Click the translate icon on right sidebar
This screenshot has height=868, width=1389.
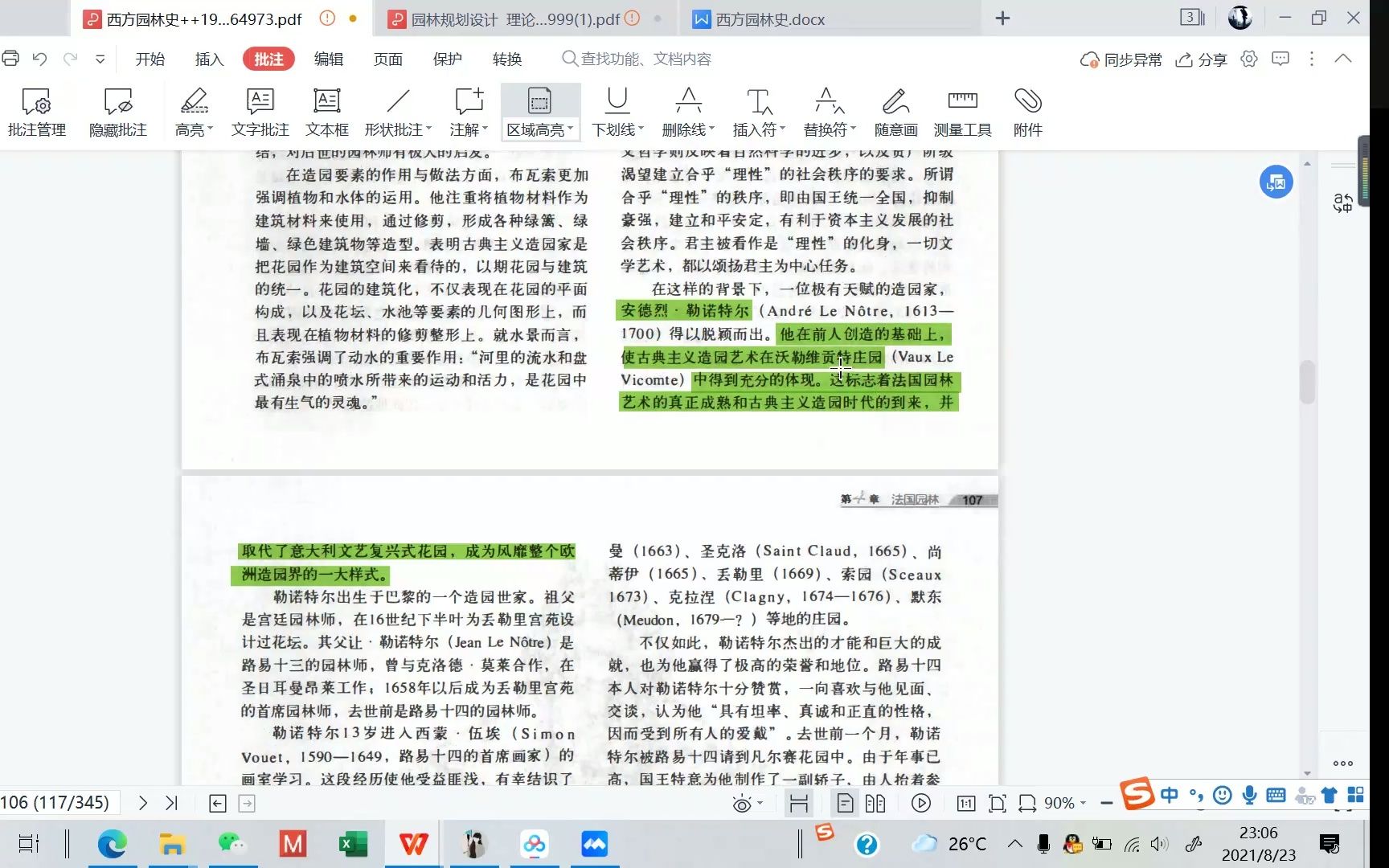coord(1342,203)
